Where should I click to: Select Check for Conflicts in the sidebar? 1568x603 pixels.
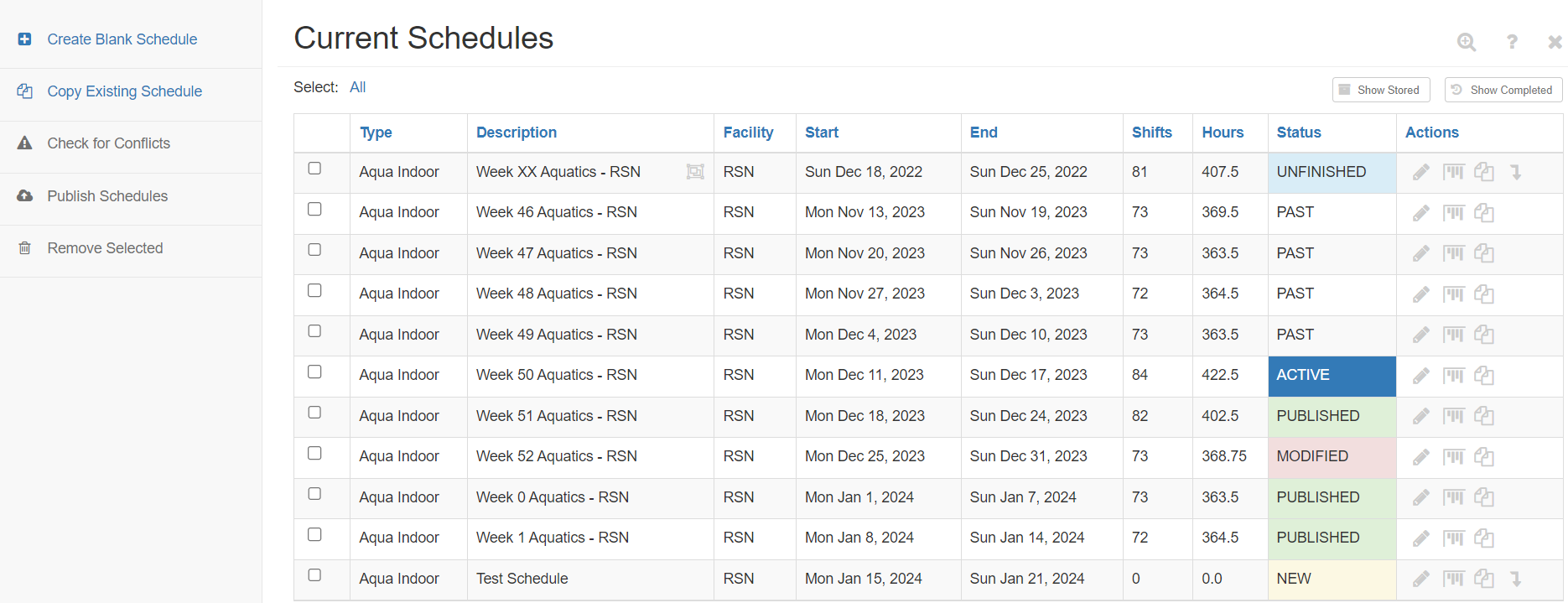click(x=108, y=143)
